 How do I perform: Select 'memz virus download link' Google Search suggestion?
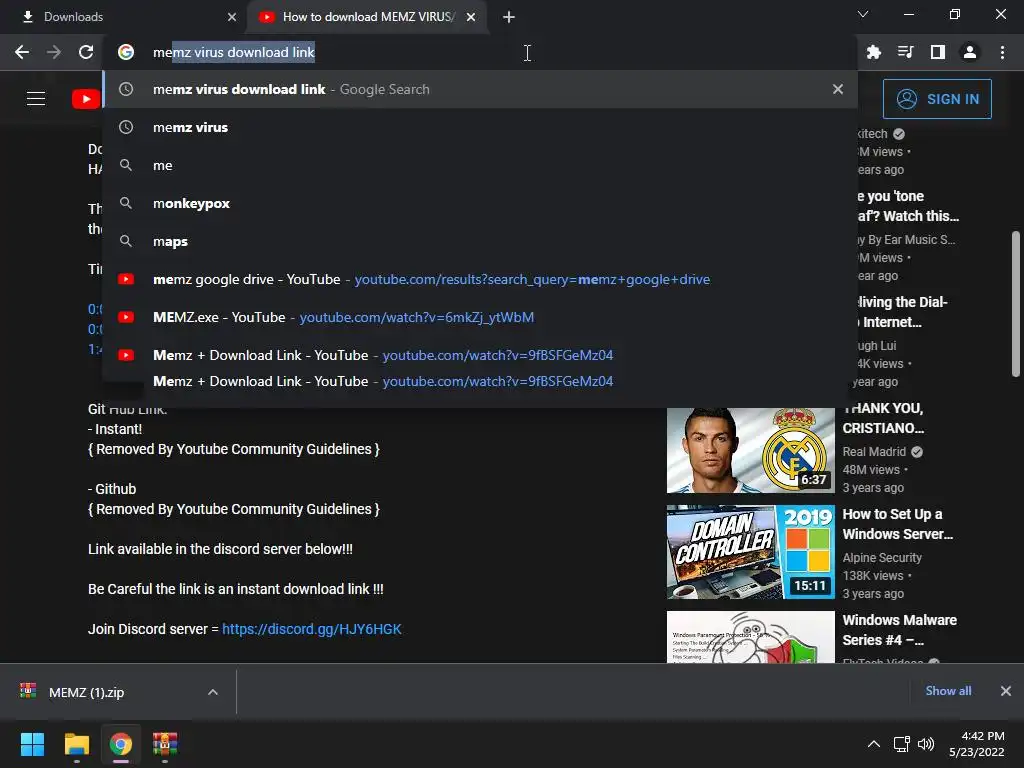[x=480, y=89]
